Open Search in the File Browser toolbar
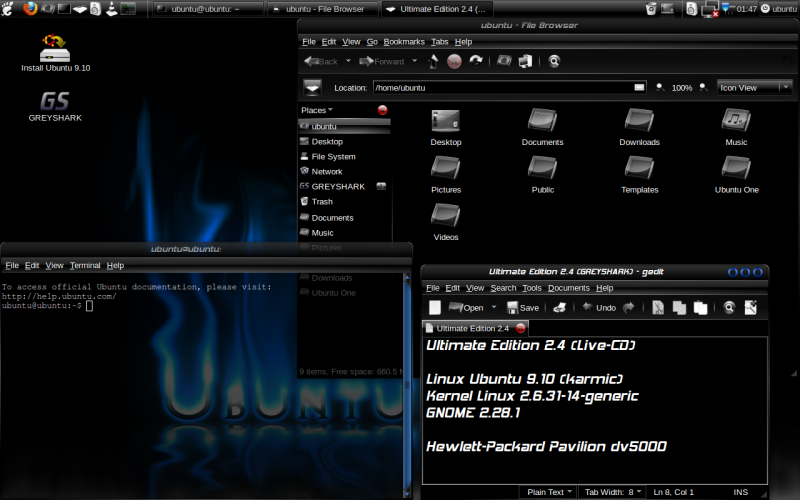The height and width of the screenshot is (500, 800). pyautogui.click(x=554, y=61)
